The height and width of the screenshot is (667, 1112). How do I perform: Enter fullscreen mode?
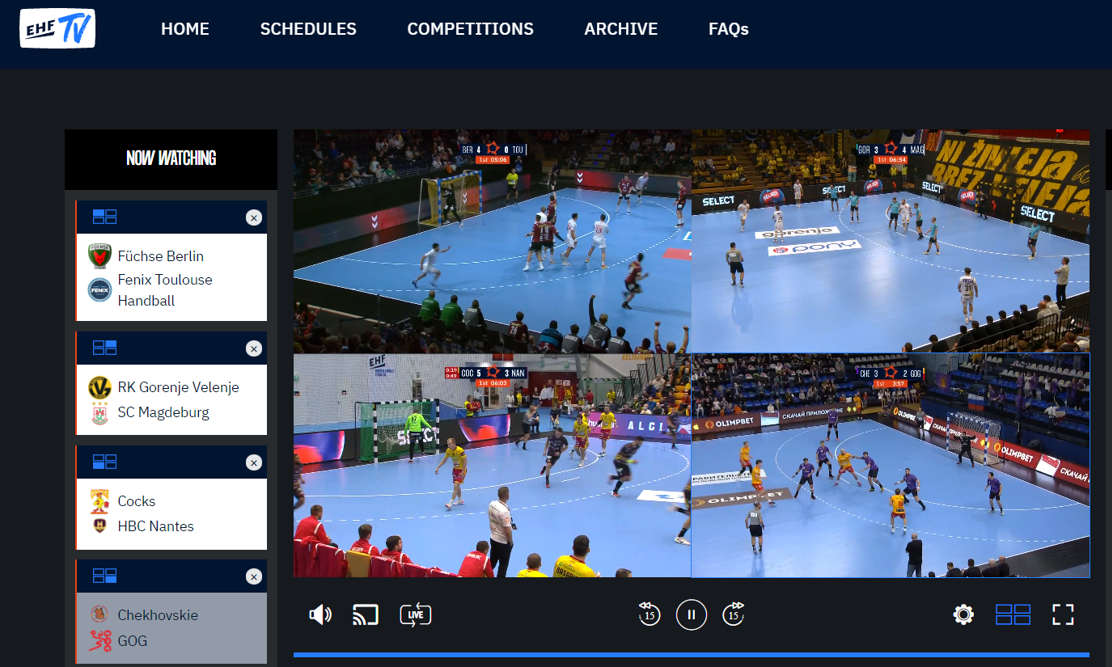[1063, 614]
